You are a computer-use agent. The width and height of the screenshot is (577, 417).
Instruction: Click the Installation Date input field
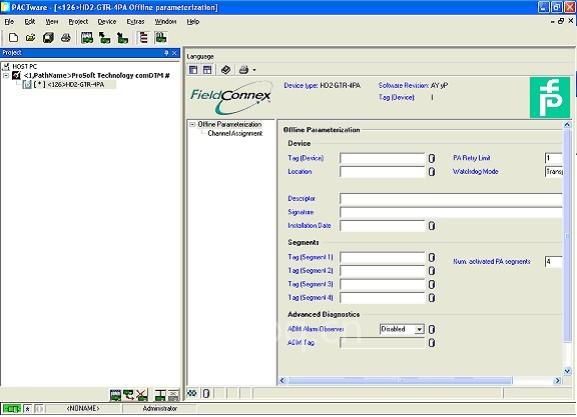pos(382,226)
